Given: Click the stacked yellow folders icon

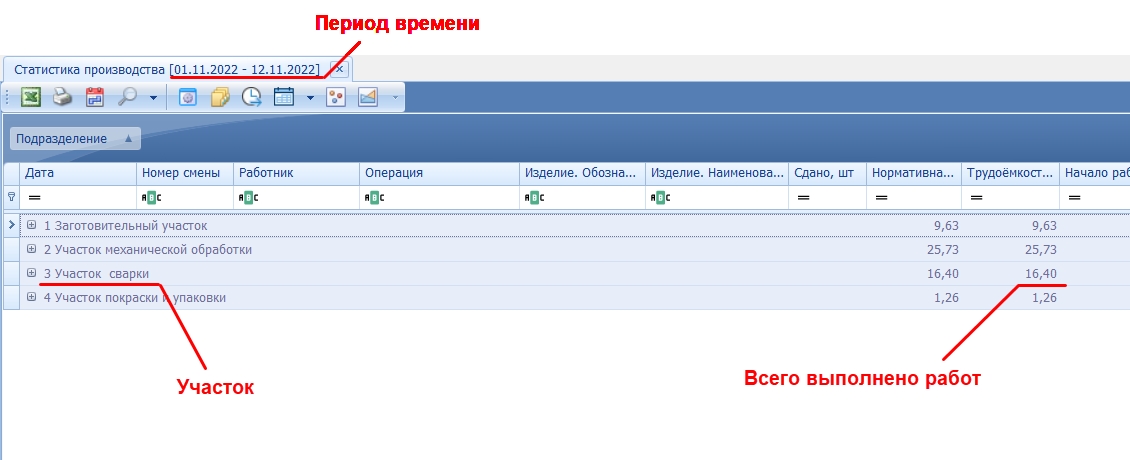Looking at the screenshot, I should click(220, 97).
